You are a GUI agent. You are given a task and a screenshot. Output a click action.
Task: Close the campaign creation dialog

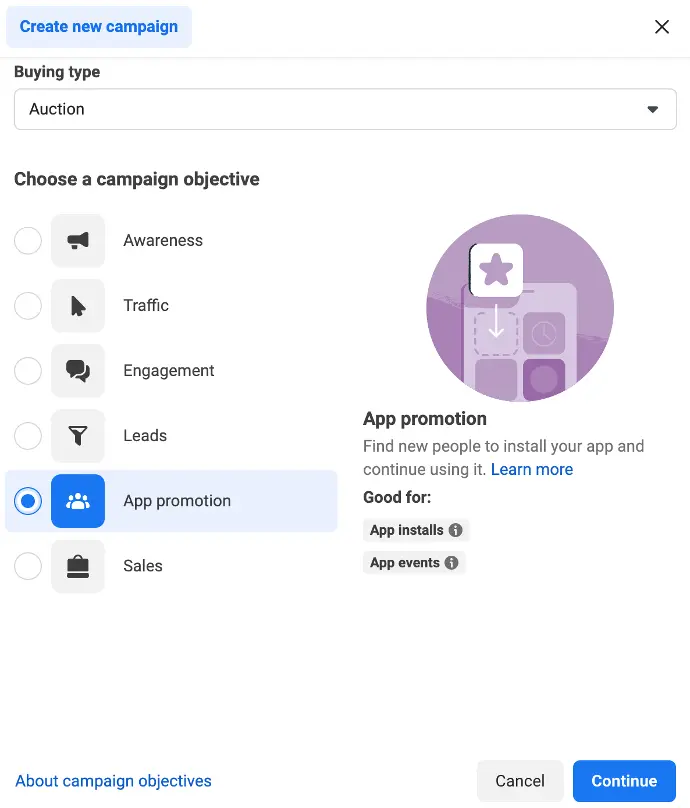pyautogui.click(x=662, y=27)
